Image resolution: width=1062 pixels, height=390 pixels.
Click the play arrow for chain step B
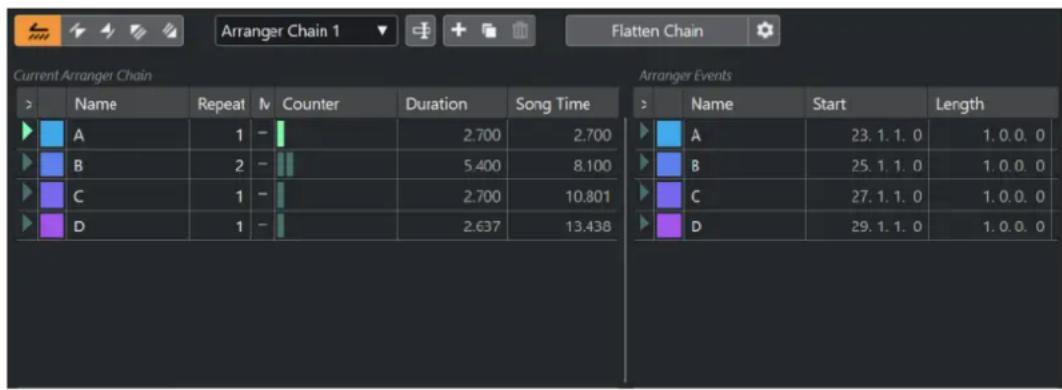[27, 162]
